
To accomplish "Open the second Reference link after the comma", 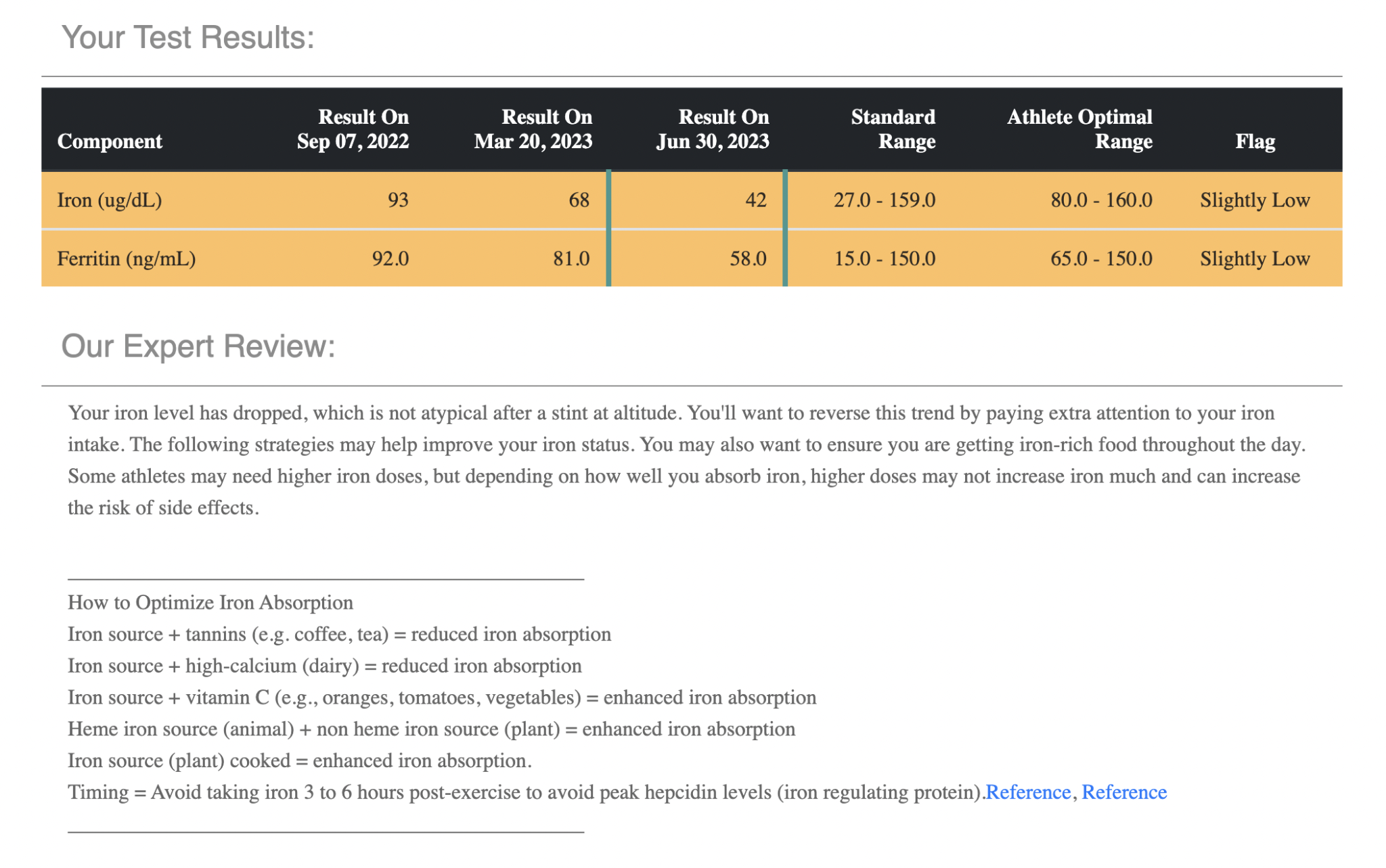I will coord(1123,792).
